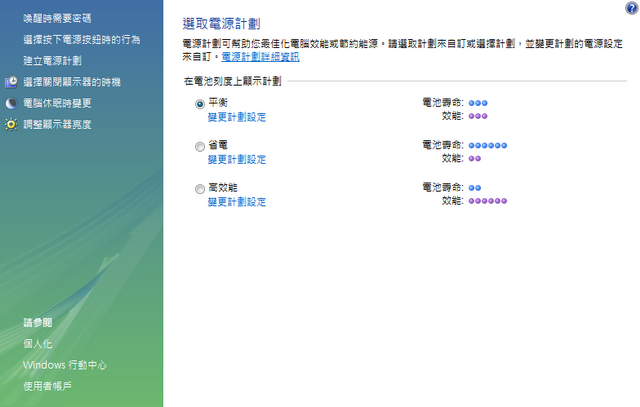Open the help icon in top corner
This screenshot has height=407, width=640.
(x=632, y=8)
